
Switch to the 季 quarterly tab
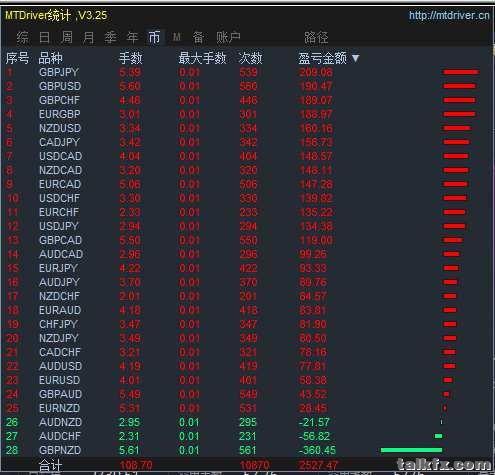110,37
